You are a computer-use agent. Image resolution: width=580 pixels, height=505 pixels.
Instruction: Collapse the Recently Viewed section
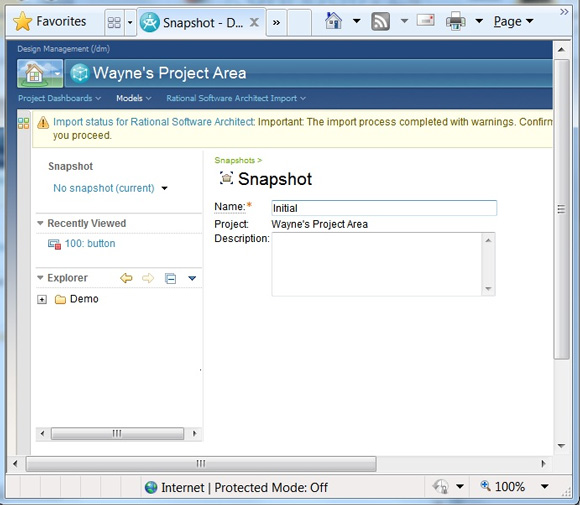(40, 223)
